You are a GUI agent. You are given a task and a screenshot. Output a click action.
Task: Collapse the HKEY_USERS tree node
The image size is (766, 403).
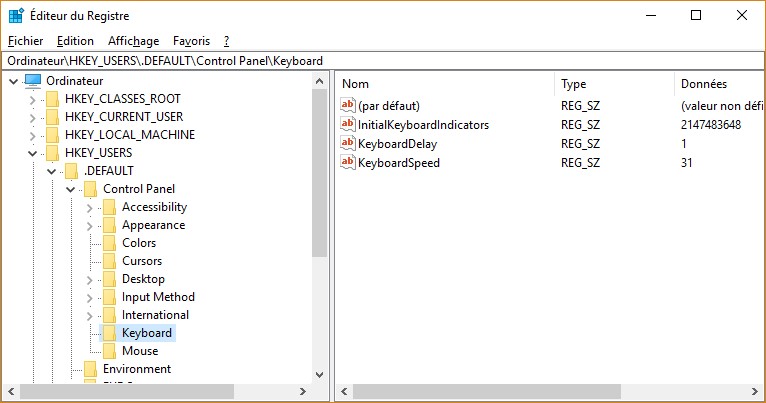click(32, 153)
